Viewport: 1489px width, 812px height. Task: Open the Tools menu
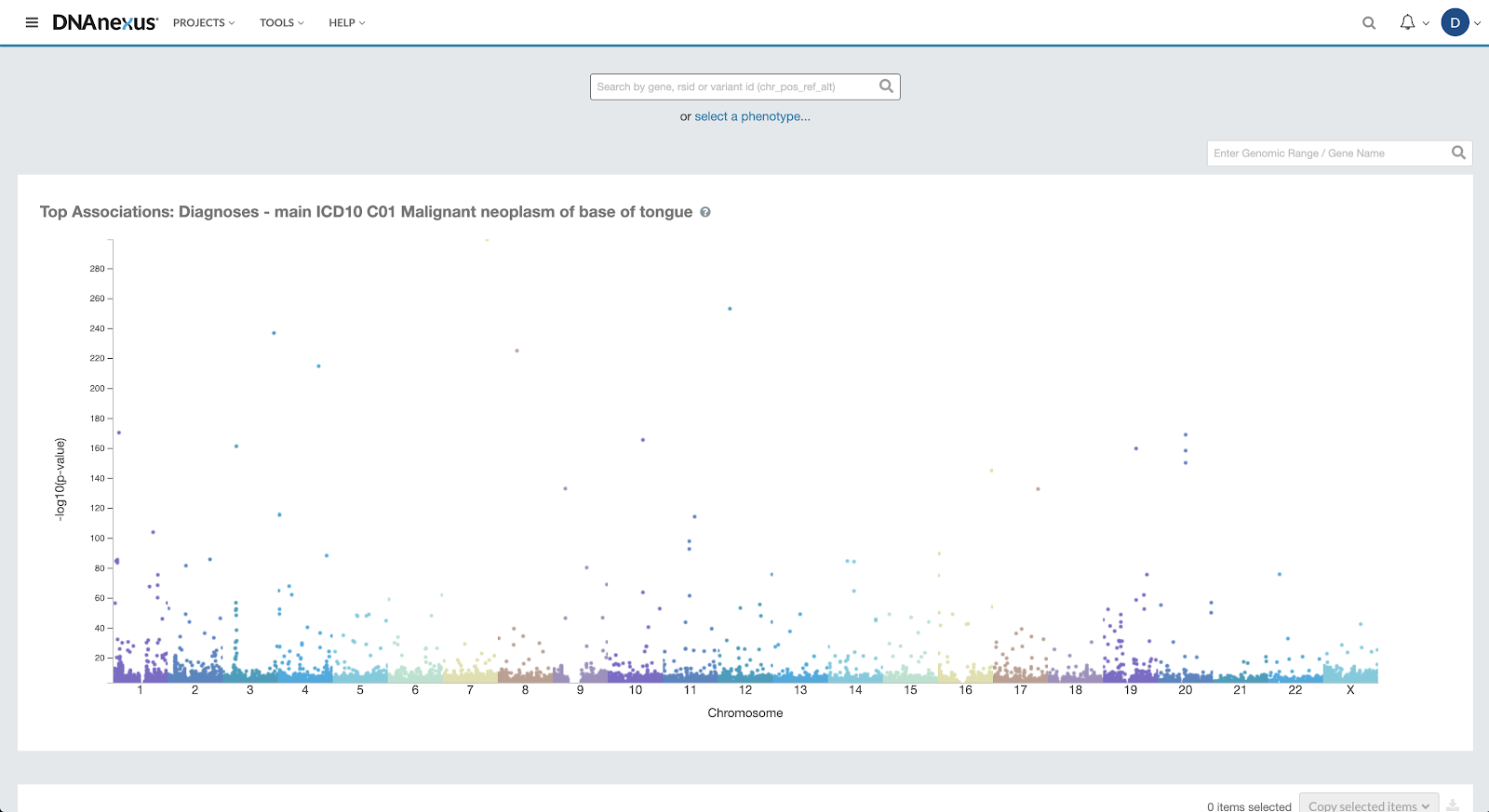(x=282, y=22)
